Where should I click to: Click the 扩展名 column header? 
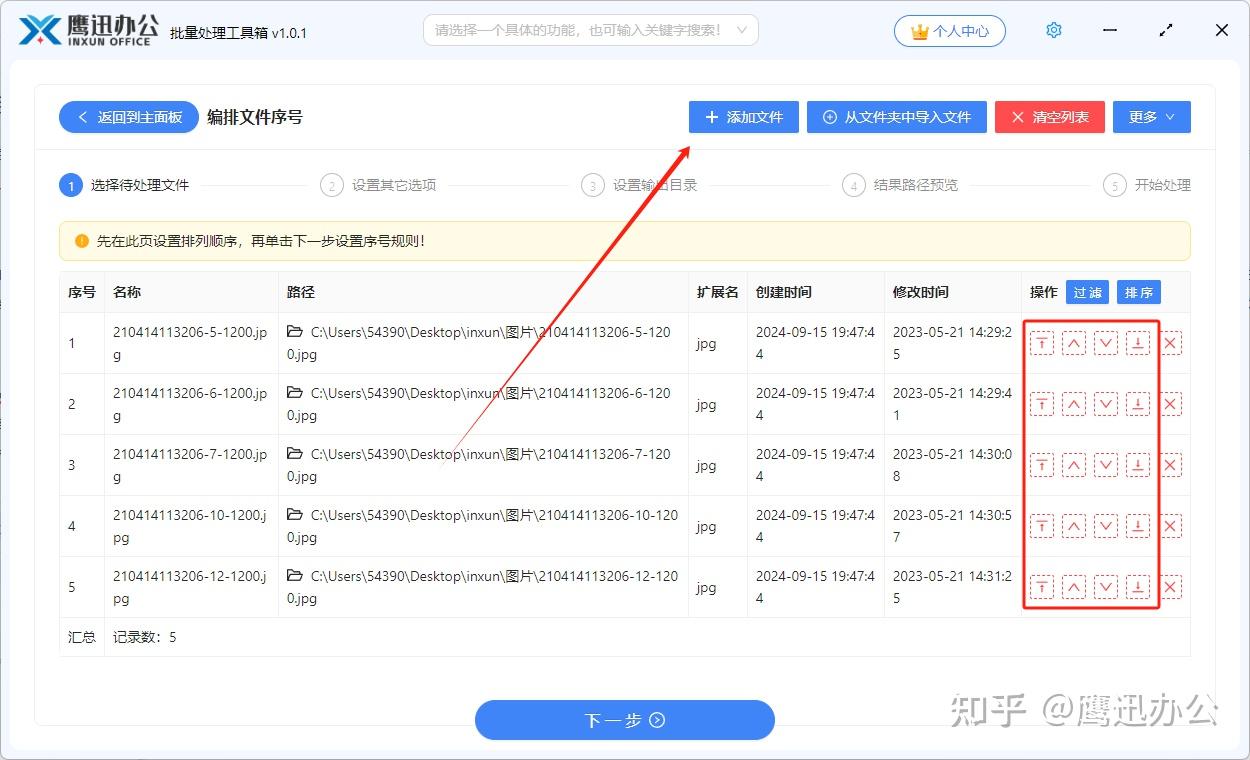[718, 292]
